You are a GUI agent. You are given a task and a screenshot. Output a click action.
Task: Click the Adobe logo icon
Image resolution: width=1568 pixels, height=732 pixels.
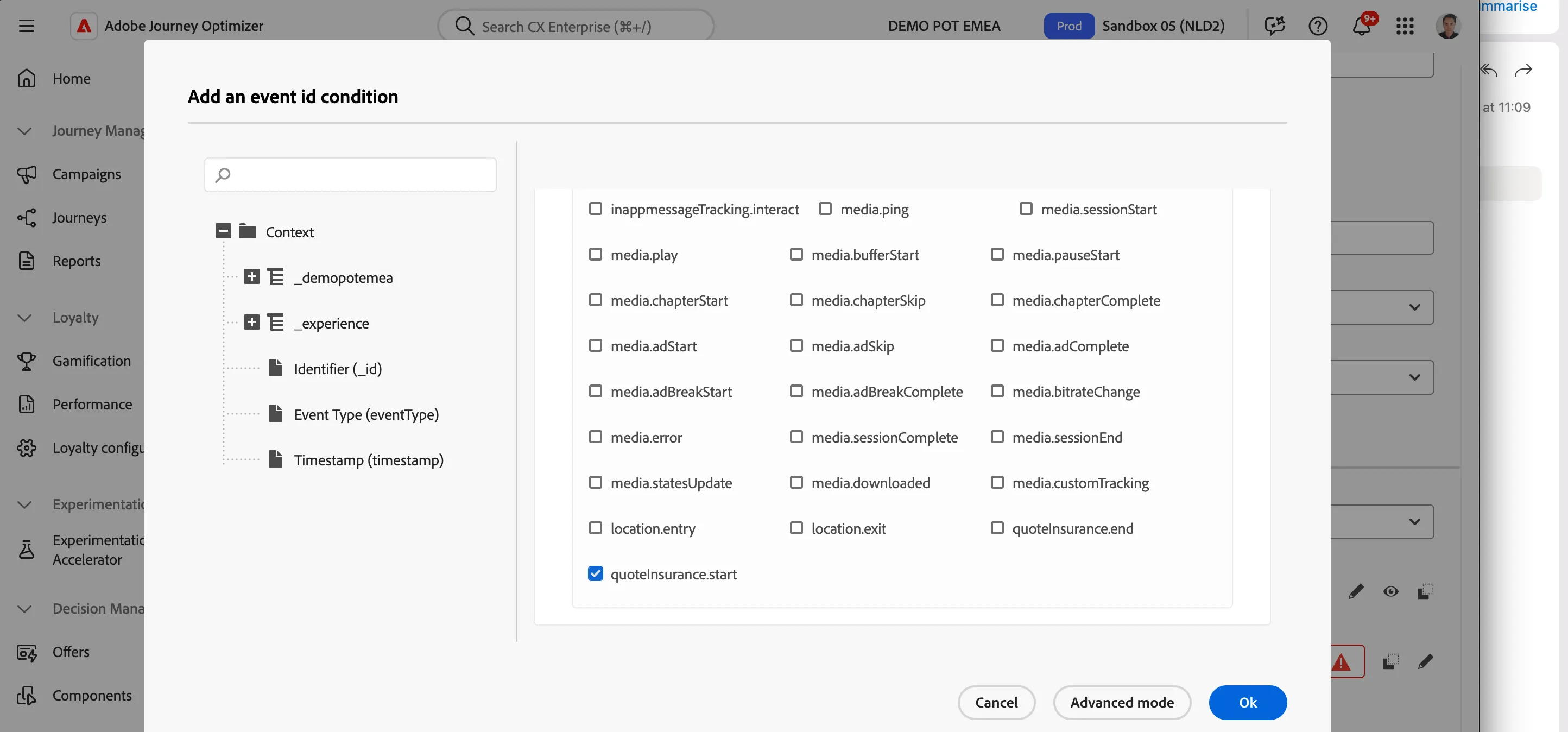84,26
